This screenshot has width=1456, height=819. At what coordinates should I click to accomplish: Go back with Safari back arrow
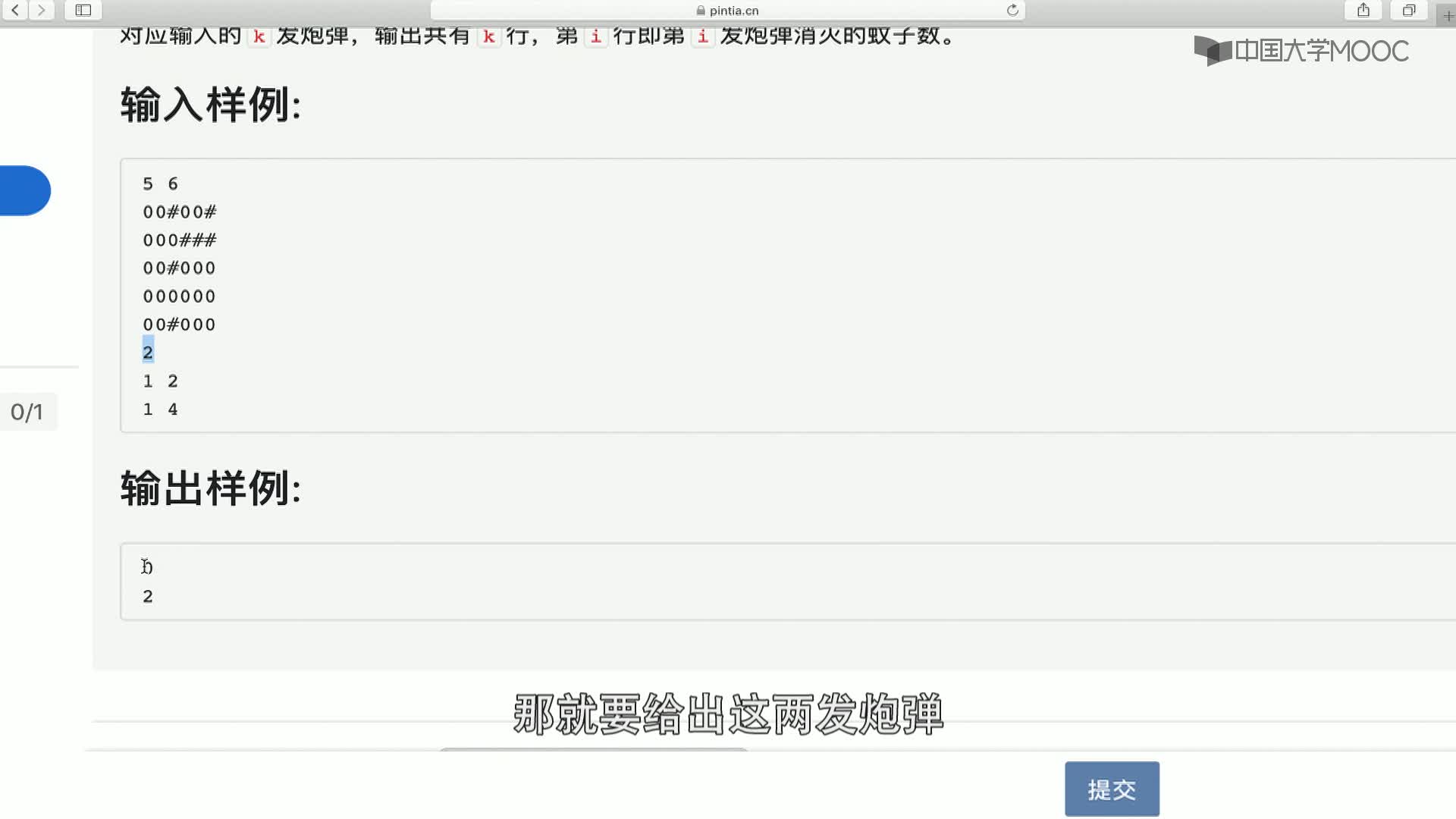click(x=15, y=10)
